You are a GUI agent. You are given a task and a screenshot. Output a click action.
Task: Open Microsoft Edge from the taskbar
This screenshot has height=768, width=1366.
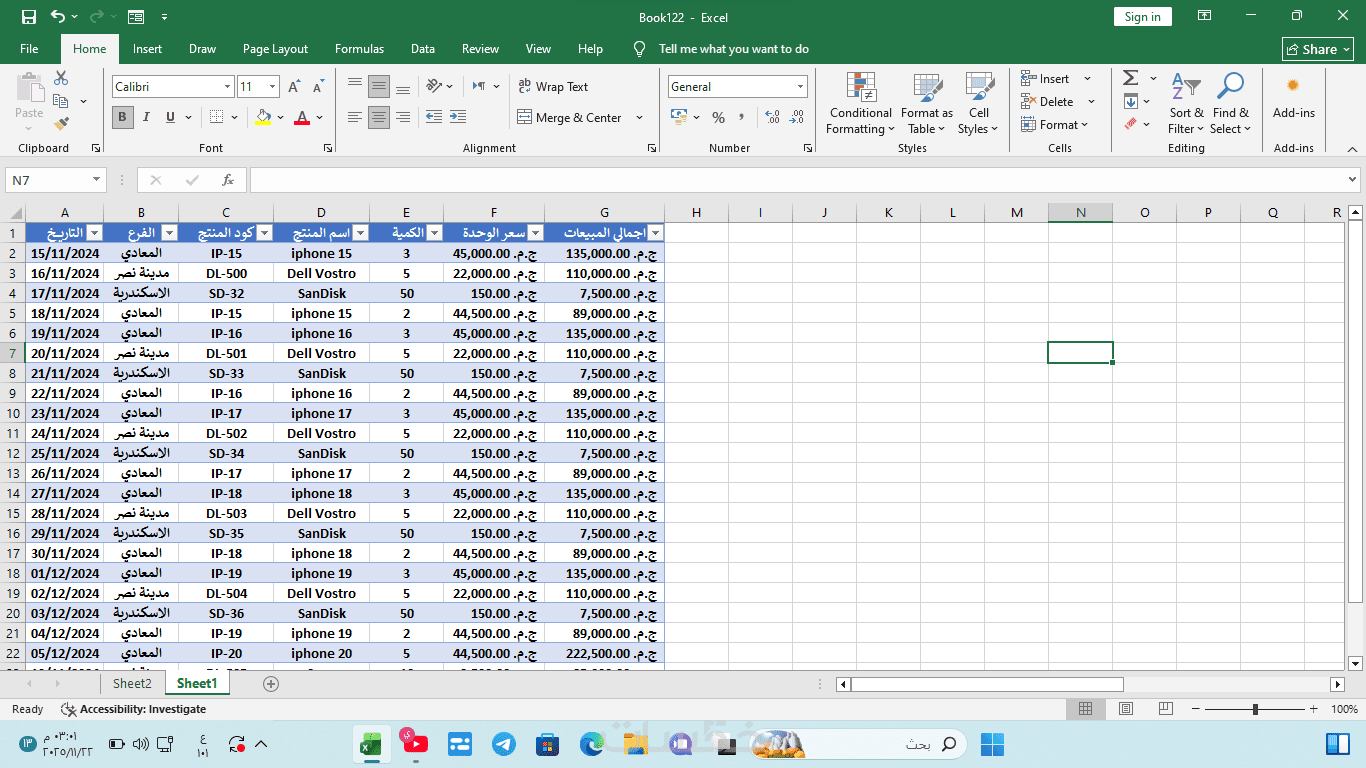click(x=592, y=744)
